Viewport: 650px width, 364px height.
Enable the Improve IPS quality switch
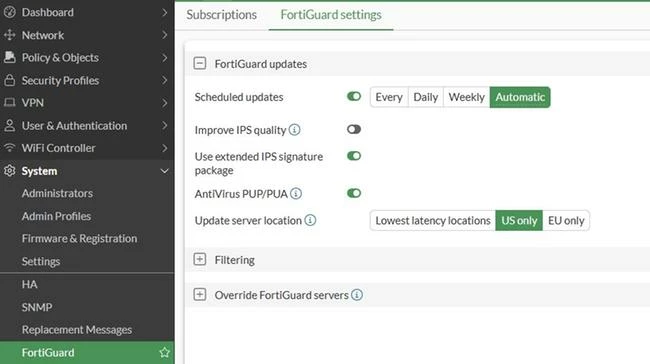[354, 129]
